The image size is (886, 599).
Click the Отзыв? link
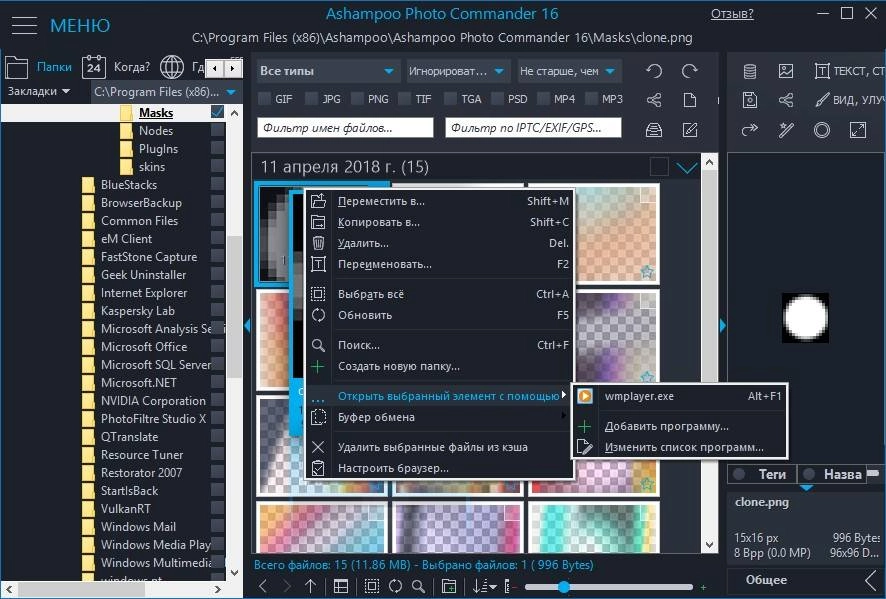pyautogui.click(x=732, y=14)
